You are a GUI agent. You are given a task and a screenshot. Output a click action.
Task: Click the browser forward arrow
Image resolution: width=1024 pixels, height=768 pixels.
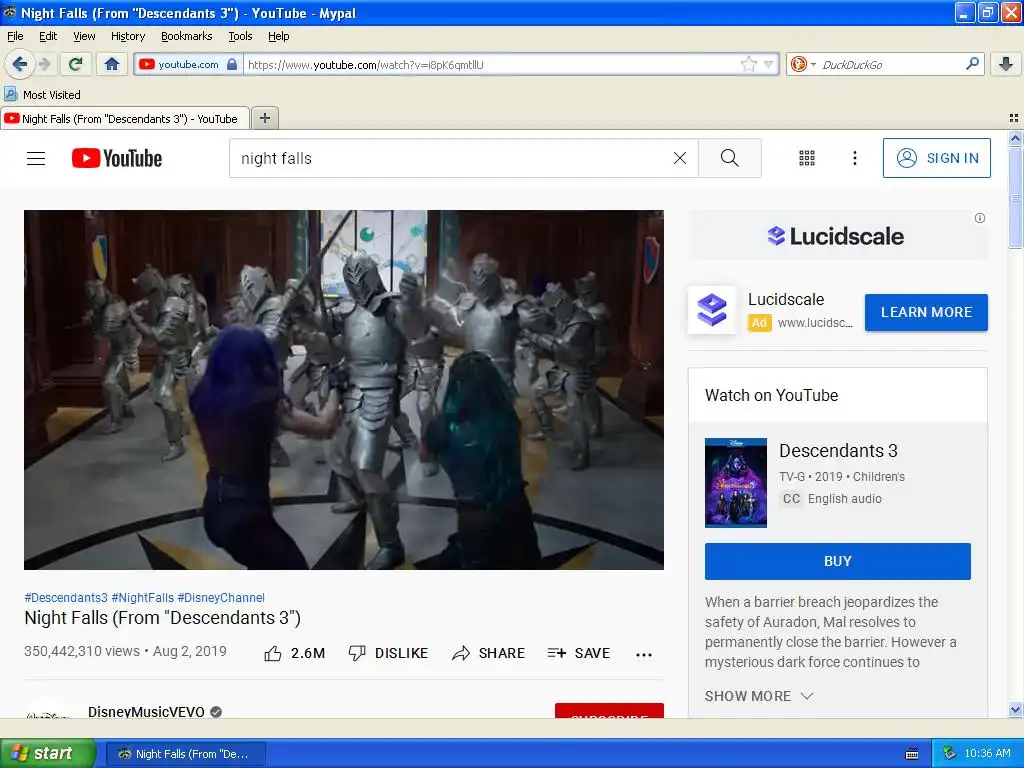pos(44,64)
